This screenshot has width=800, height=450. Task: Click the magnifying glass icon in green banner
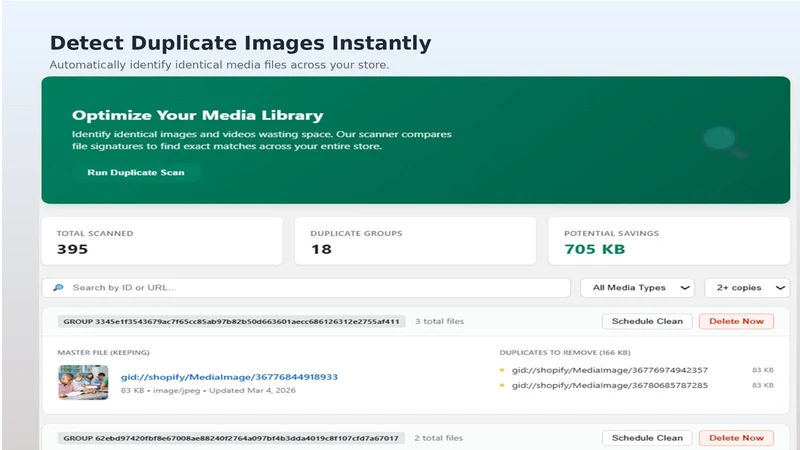click(x=724, y=141)
